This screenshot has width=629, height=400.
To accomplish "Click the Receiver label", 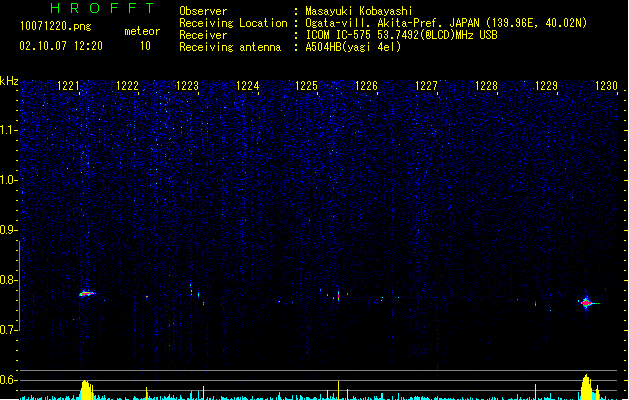I will (203, 35).
